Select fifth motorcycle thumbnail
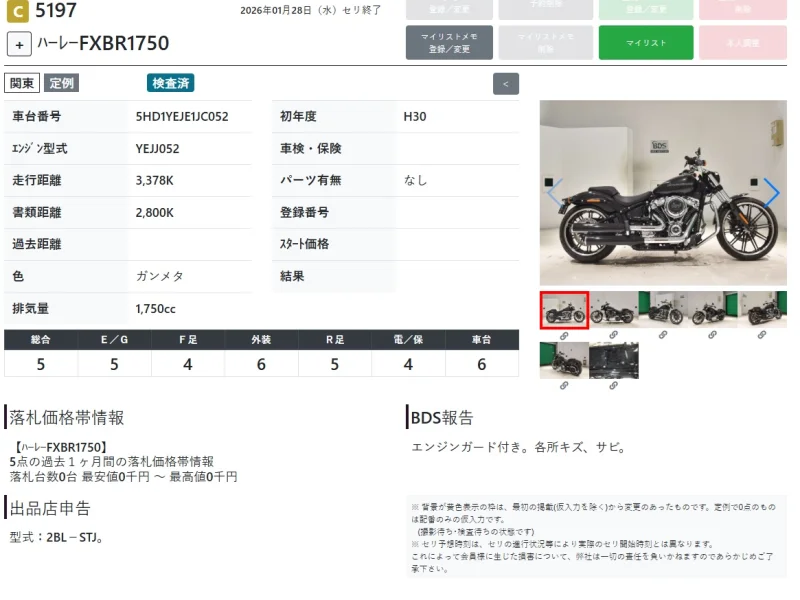 tap(762, 309)
